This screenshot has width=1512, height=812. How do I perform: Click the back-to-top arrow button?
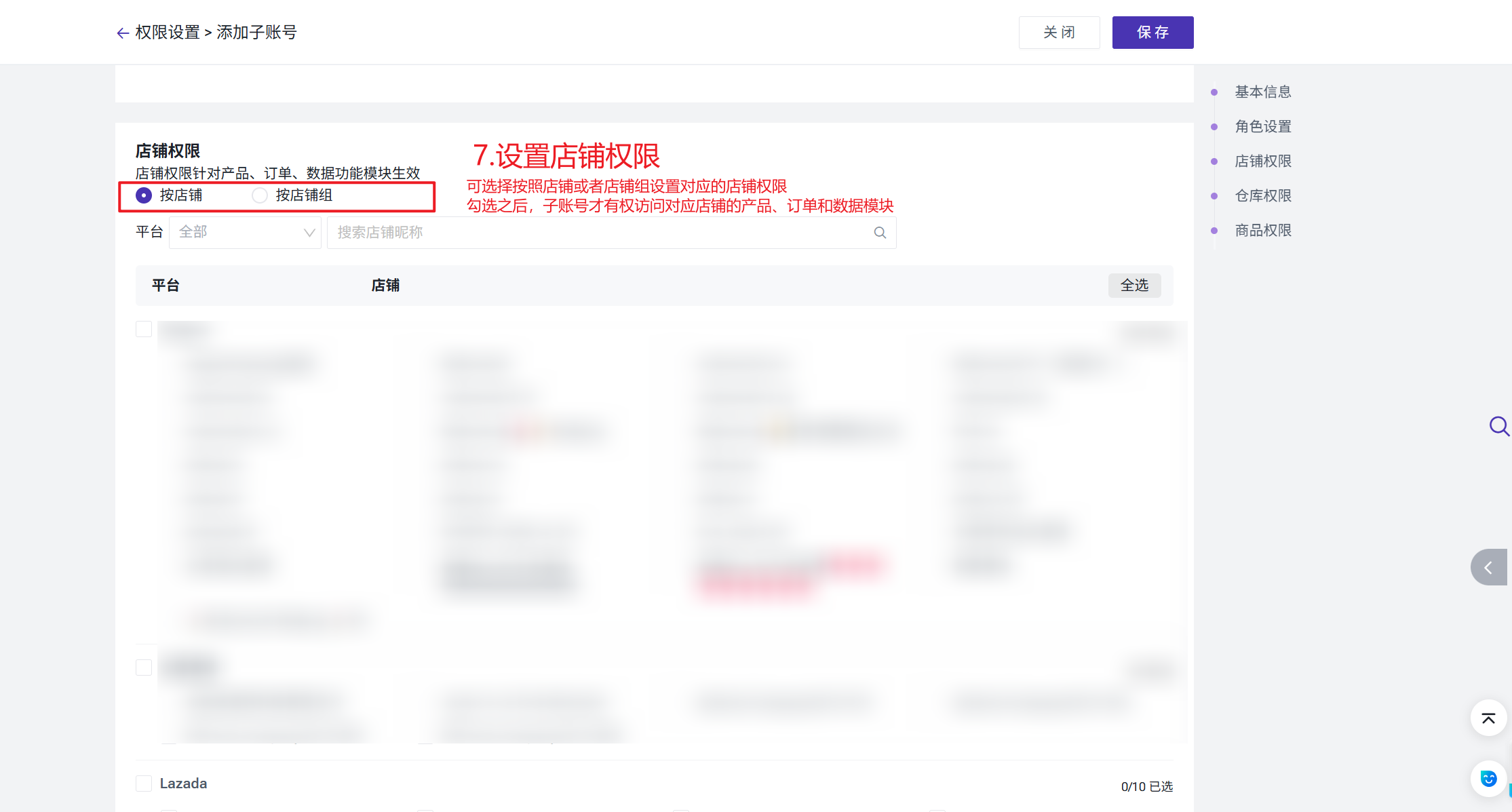(x=1488, y=718)
